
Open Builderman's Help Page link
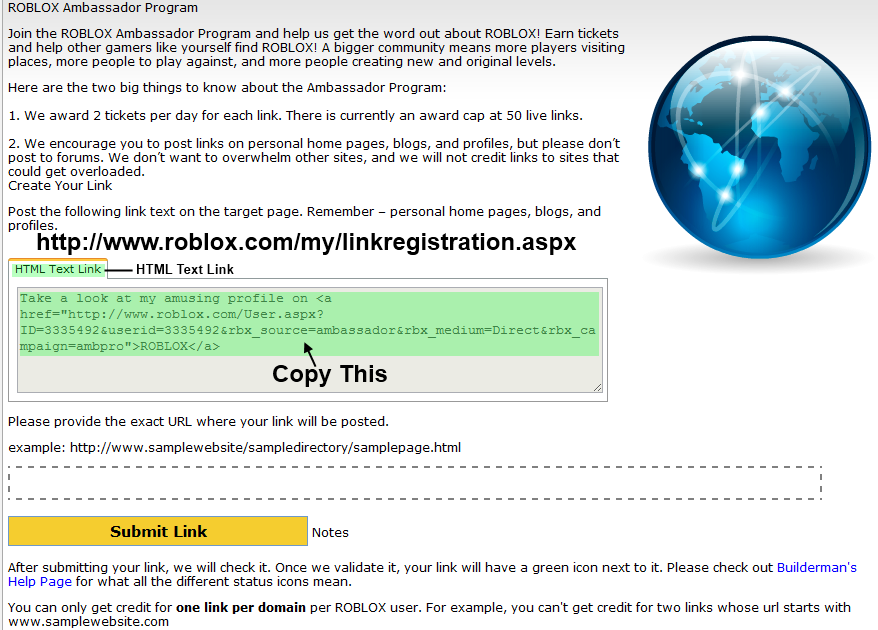pos(432,575)
